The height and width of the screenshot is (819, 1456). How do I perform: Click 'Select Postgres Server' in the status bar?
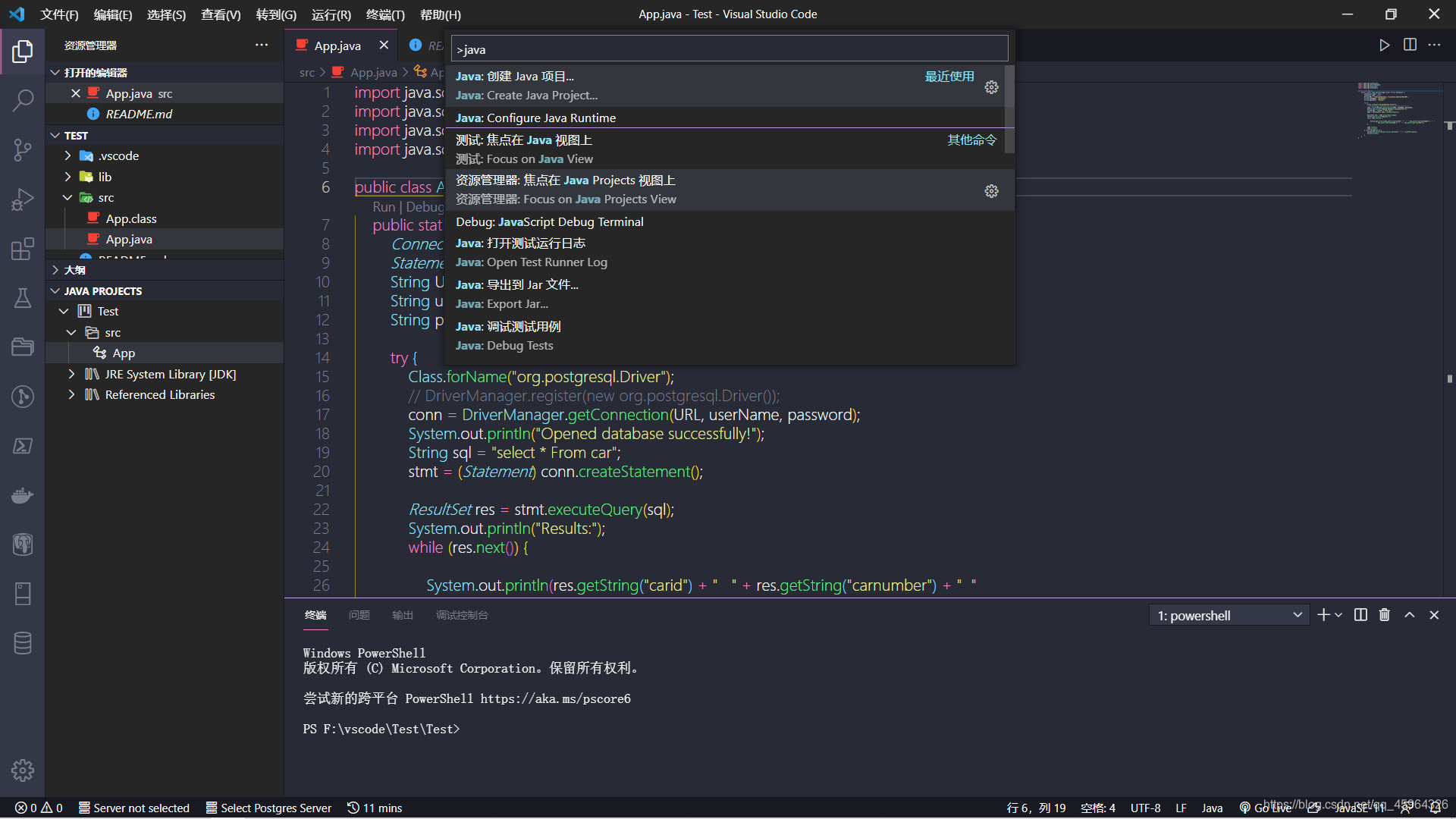pyautogui.click(x=268, y=808)
